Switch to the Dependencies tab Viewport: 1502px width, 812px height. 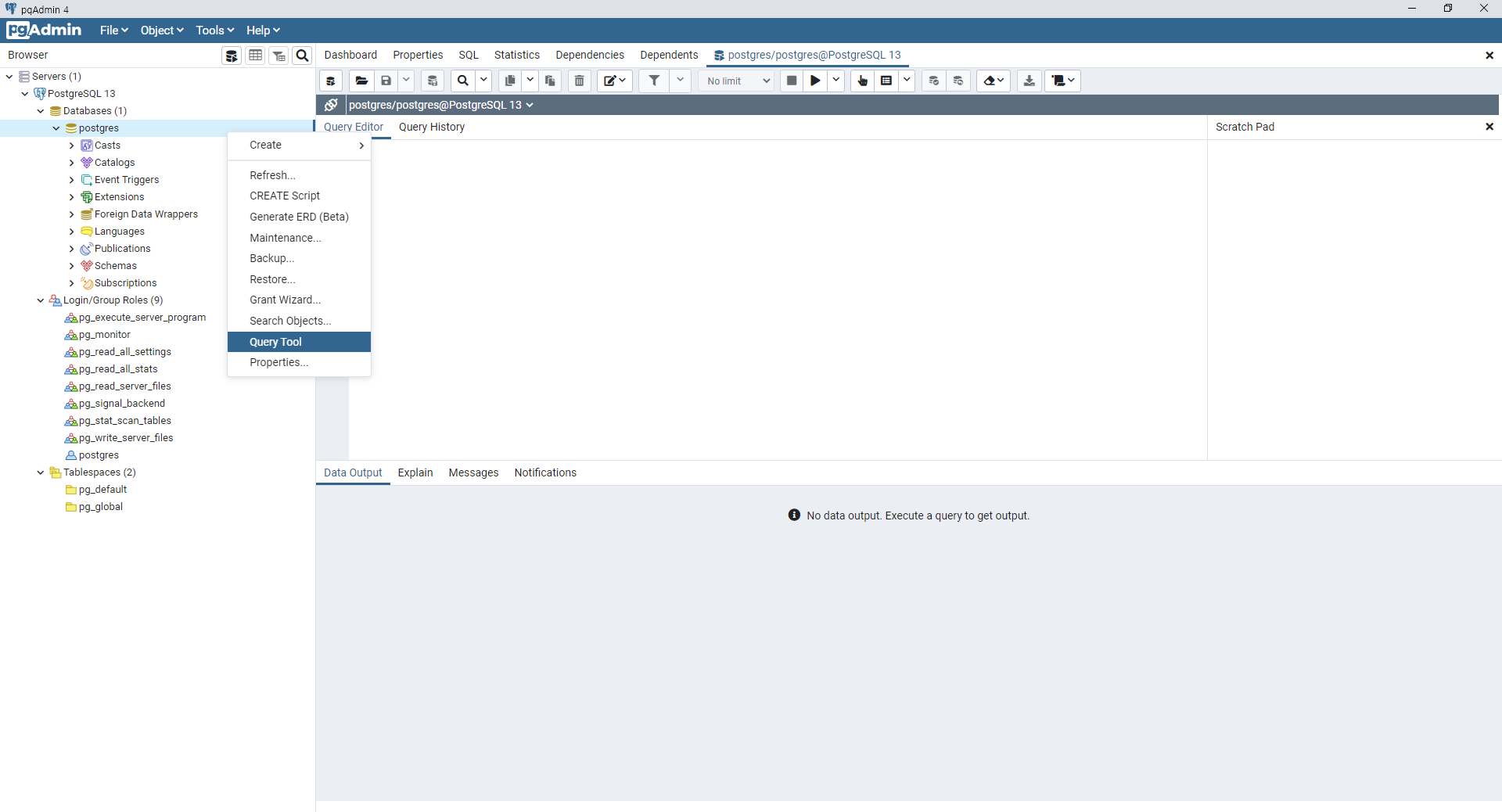590,55
